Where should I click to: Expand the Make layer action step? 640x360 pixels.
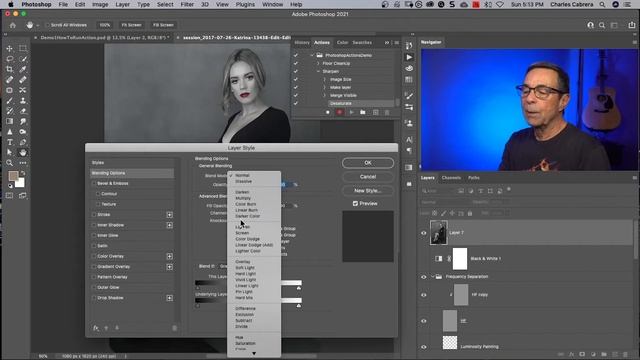[x=324, y=87]
